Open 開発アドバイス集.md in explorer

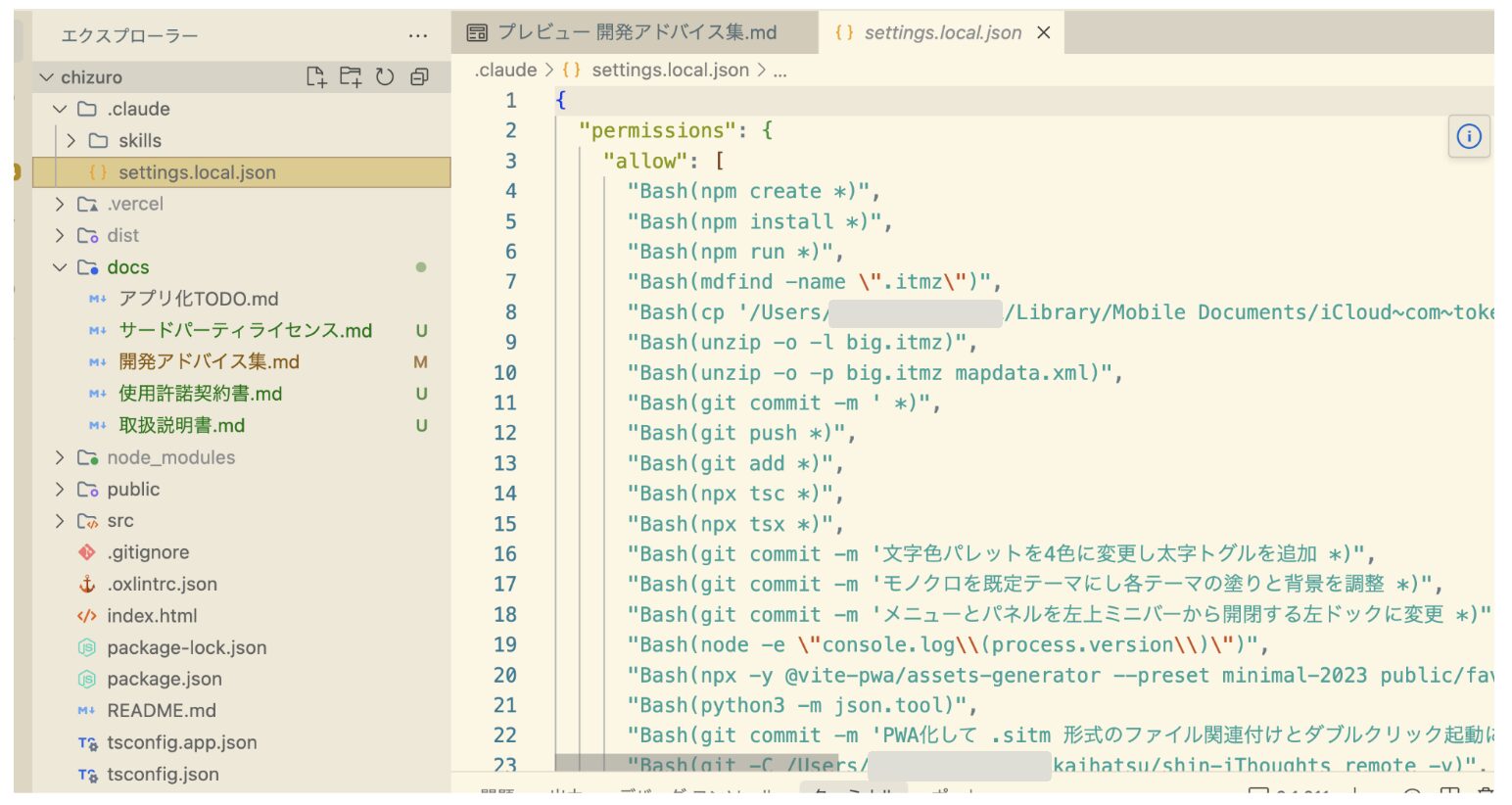pyautogui.click(x=242, y=362)
